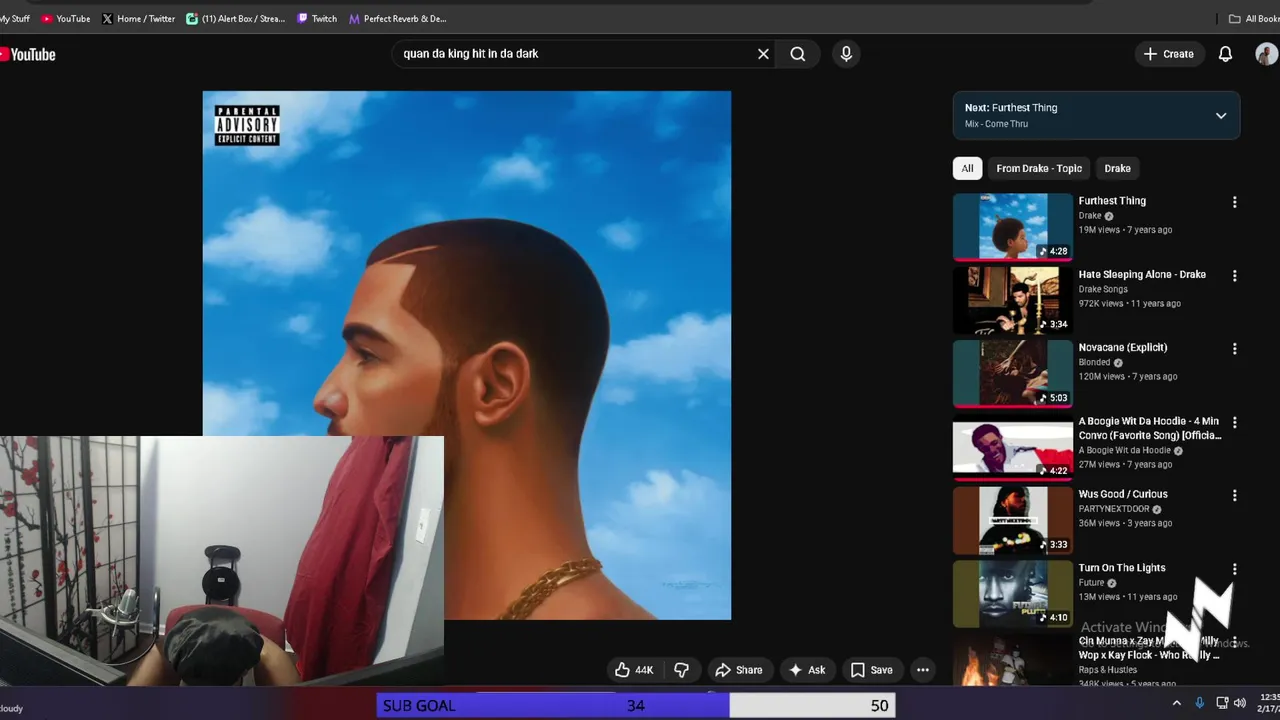Viewport: 1280px width, 720px height.
Task: Open the All Bookmarks folder
Action: click(1254, 18)
